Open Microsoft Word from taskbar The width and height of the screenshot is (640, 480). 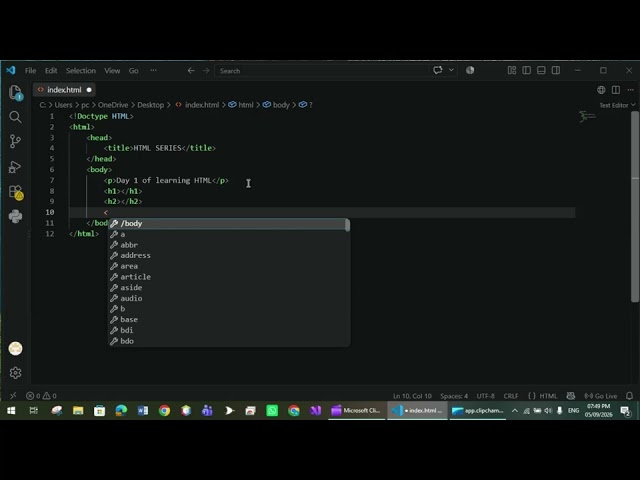point(143,410)
